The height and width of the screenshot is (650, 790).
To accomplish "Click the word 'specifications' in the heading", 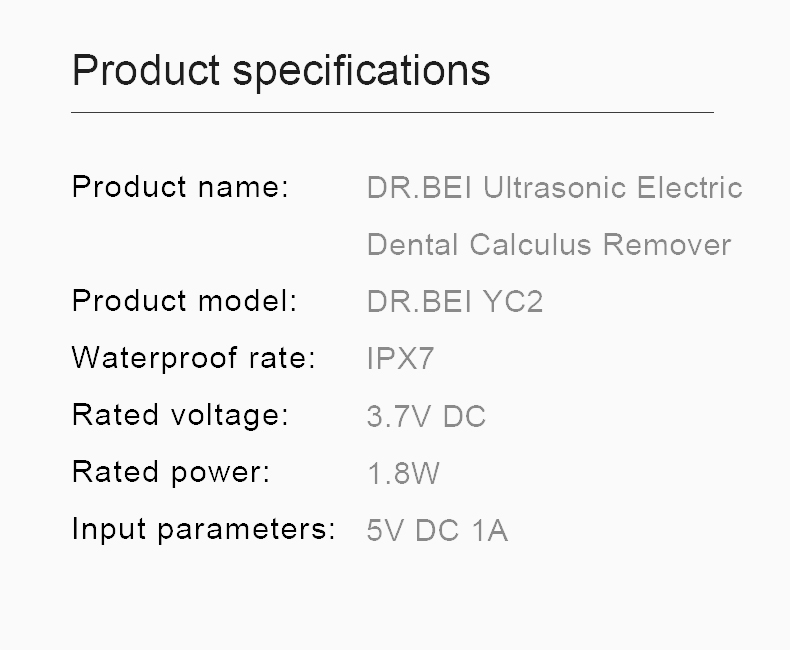I will pos(361,72).
